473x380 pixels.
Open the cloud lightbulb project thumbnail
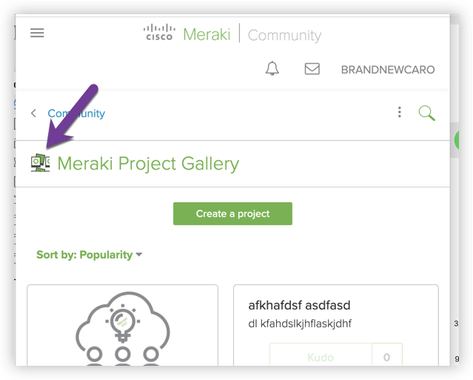coord(123,326)
